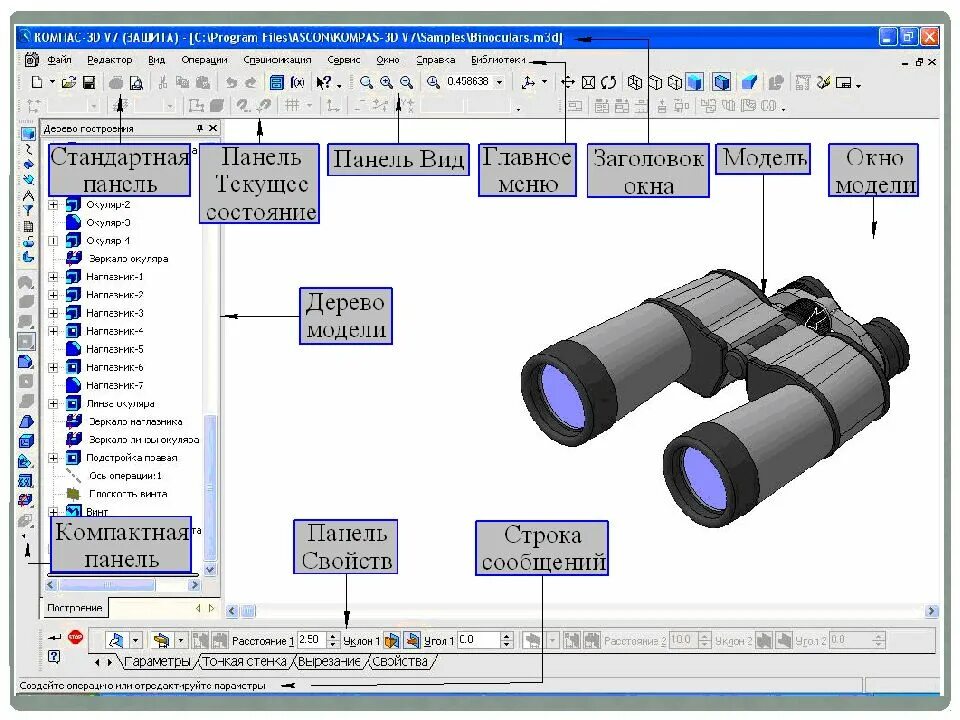
Task: Click the model window horizontal scroll right arrow
Action: tap(931, 610)
